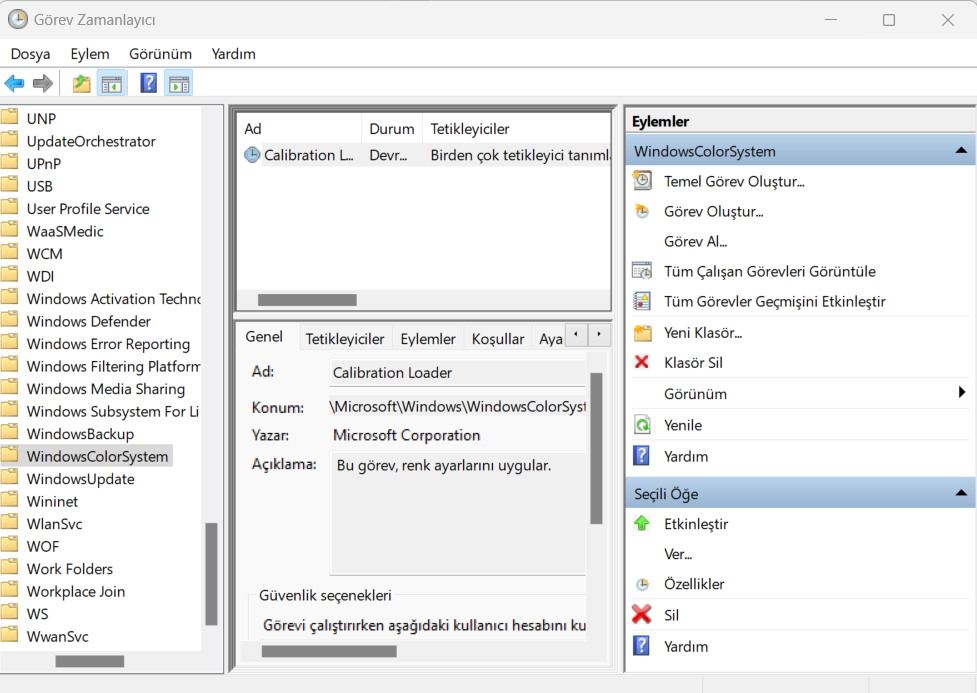Switch to the Koşullar tab
The height and width of the screenshot is (693, 977).
tap(498, 338)
